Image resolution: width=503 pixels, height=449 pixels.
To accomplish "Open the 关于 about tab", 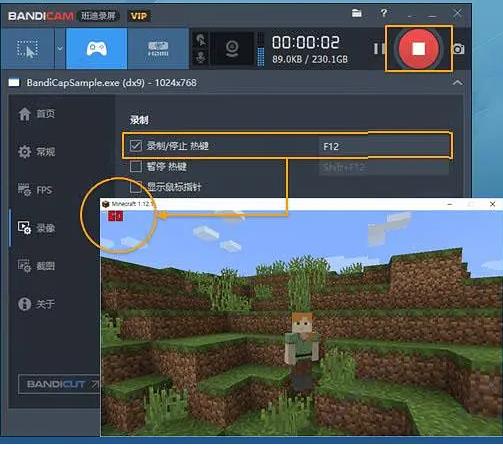I will tap(37, 304).
